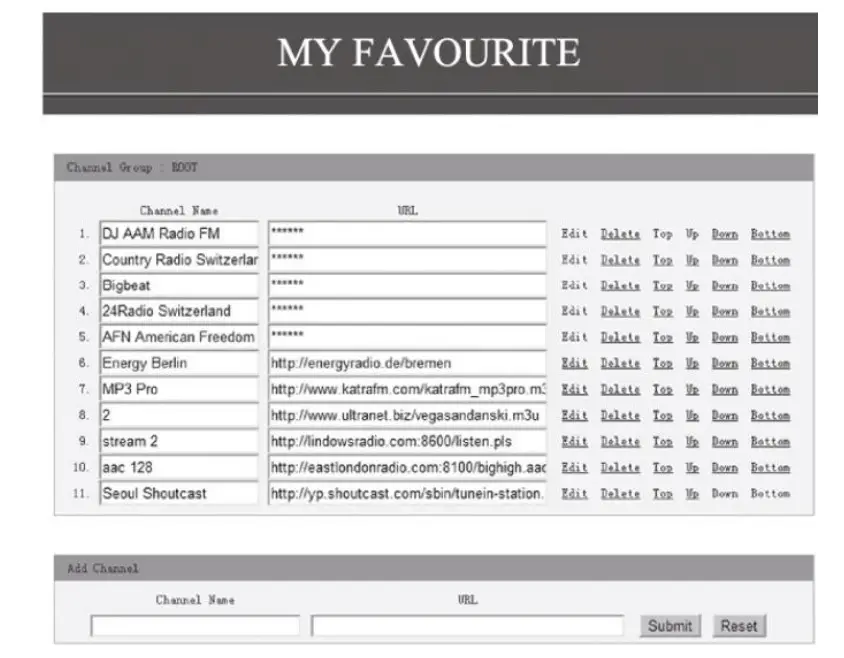Click DJ AAM Radio FM name field
Image resolution: width=844 pixels, height=658 pixels.
coord(179,234)
